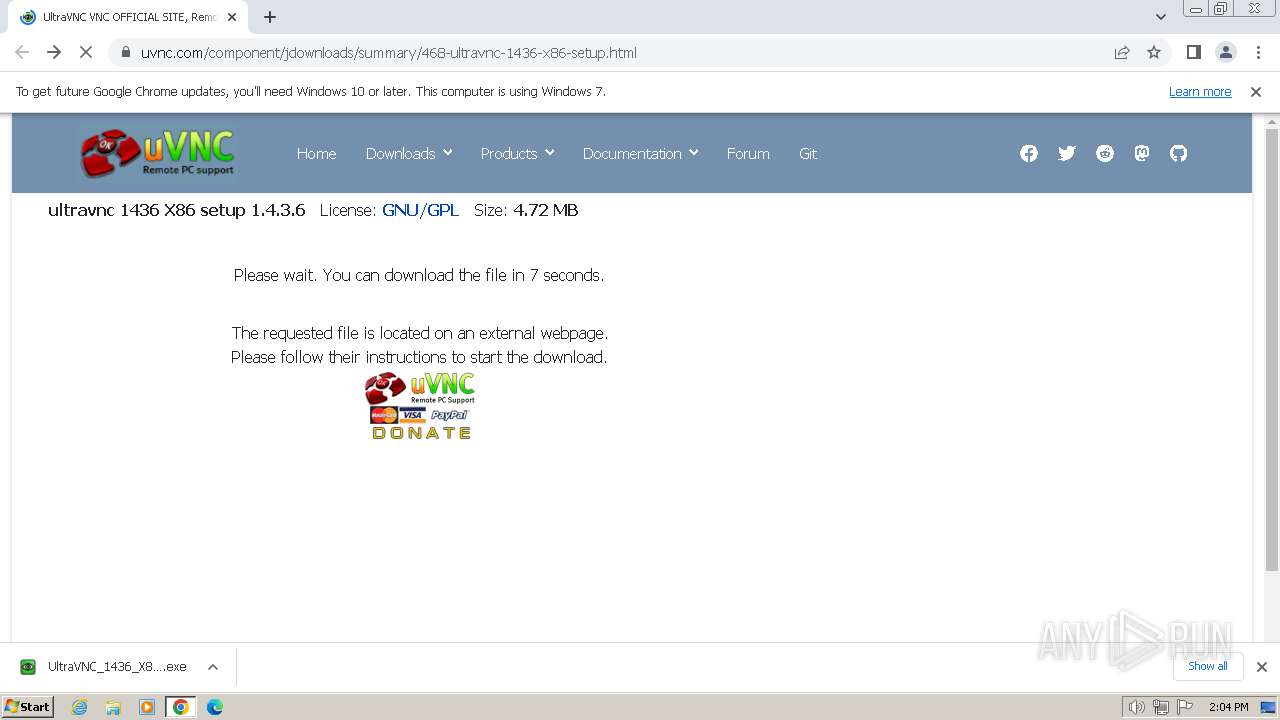Image resolution: width=1280 pixels, height=720 pixels.
Task: Stop loading the page
Action: pos(86,52)
